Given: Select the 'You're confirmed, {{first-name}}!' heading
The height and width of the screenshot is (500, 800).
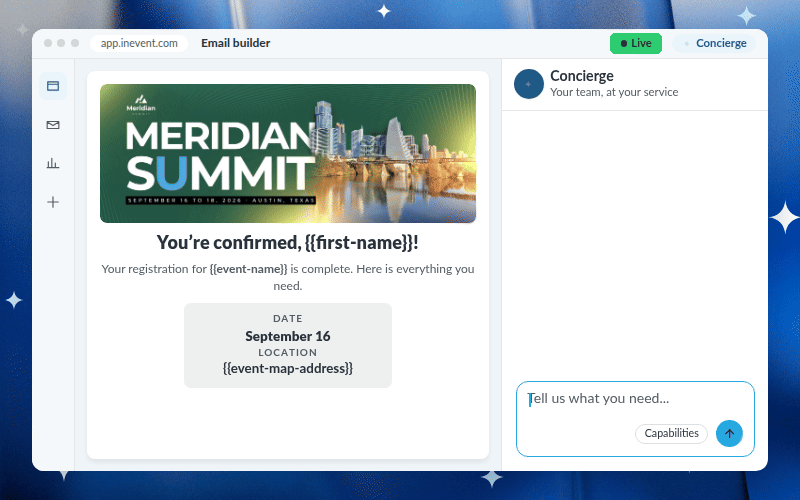Looking at the screenshot, I should [288, 242].
